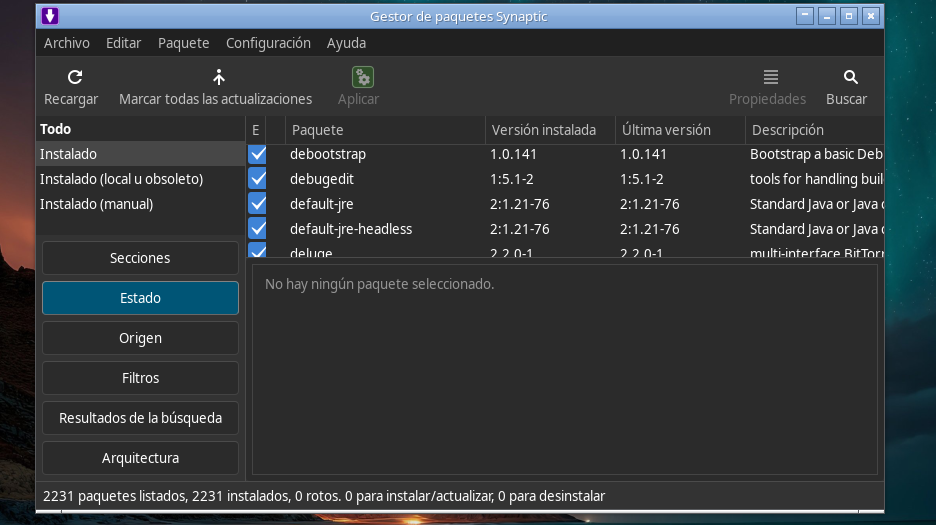
Task: Open the Ayuda menu
Action: click(x=346, y=43)
